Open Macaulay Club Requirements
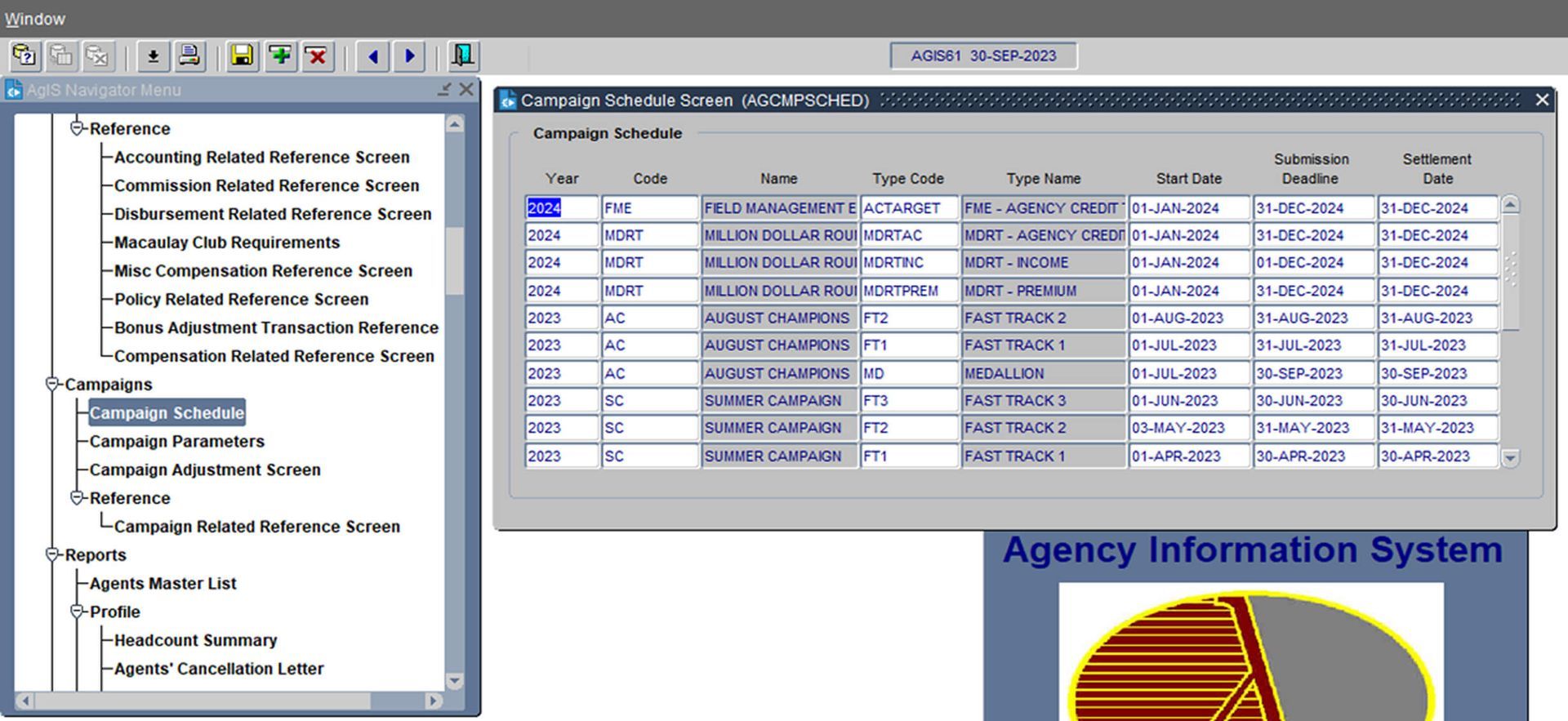Viewport: 1568px width, 721px height. pos(227,243)
